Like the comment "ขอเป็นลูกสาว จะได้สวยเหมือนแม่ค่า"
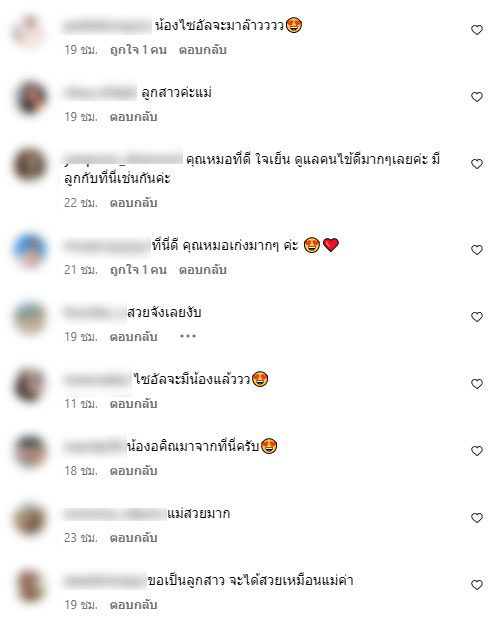The width and height of the screenshot is (493, 620). [477, 585]
